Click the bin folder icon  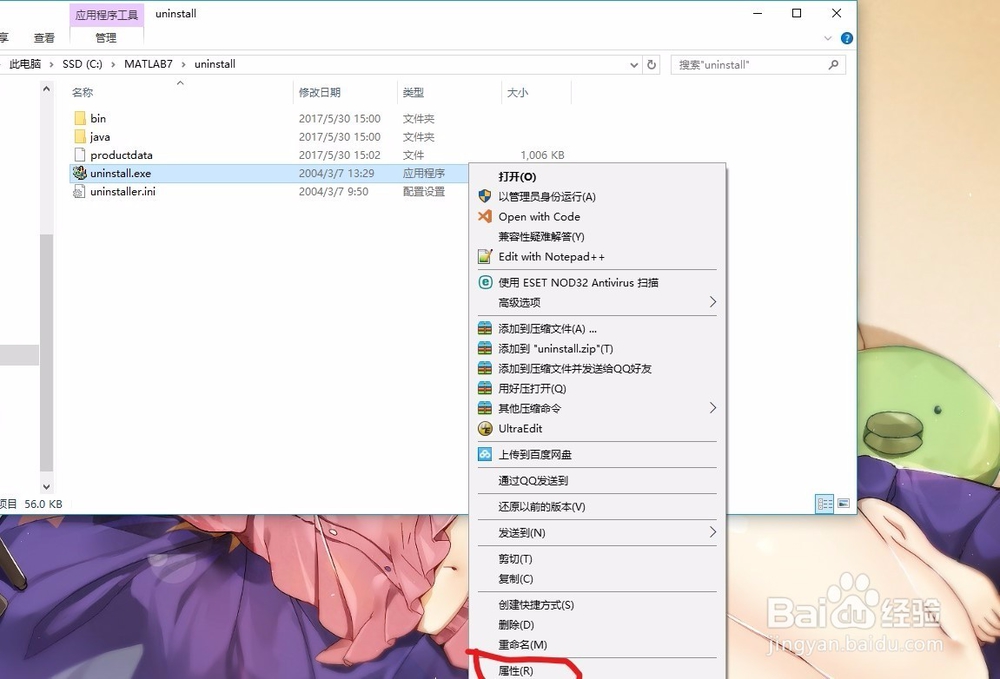coord(80,118)
